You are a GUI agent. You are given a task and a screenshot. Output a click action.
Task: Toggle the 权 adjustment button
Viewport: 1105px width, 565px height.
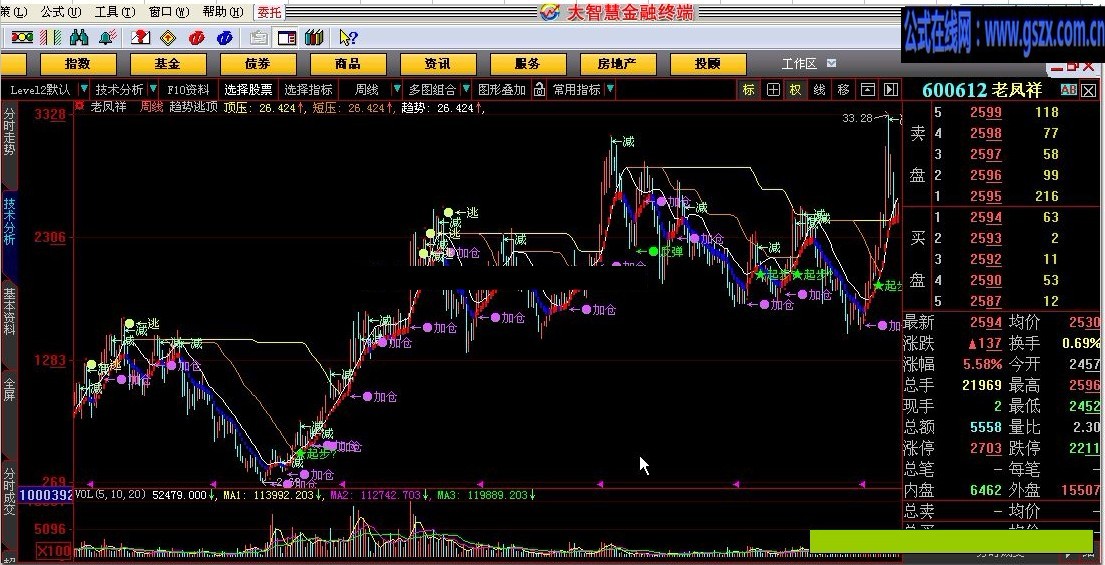(x=796, y=89)
